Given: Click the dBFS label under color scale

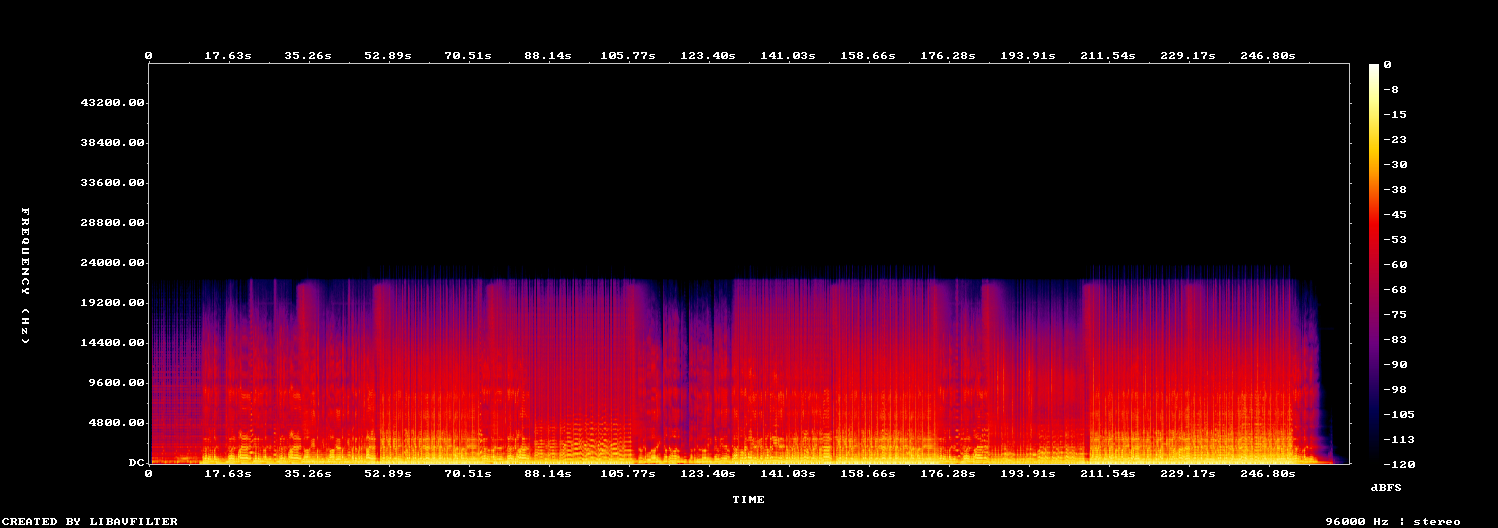Looking at the screenshot, I should click(x=1385, y=486).
